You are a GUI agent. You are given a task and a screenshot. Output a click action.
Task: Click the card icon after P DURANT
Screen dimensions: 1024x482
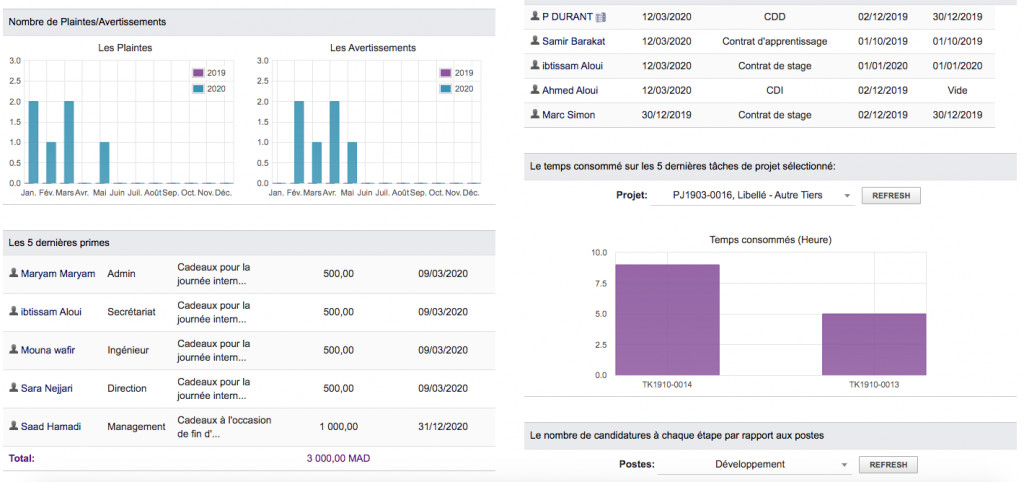[601, 18]
